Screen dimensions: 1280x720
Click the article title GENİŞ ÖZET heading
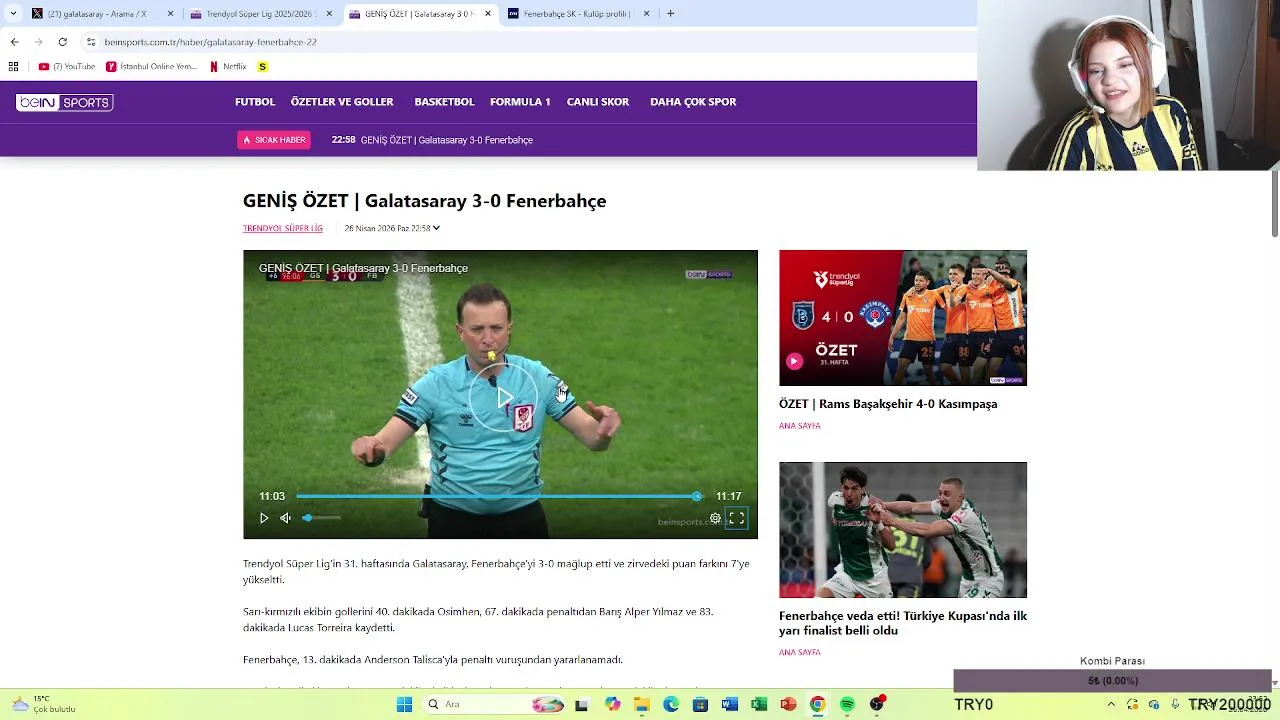[425, 201]
